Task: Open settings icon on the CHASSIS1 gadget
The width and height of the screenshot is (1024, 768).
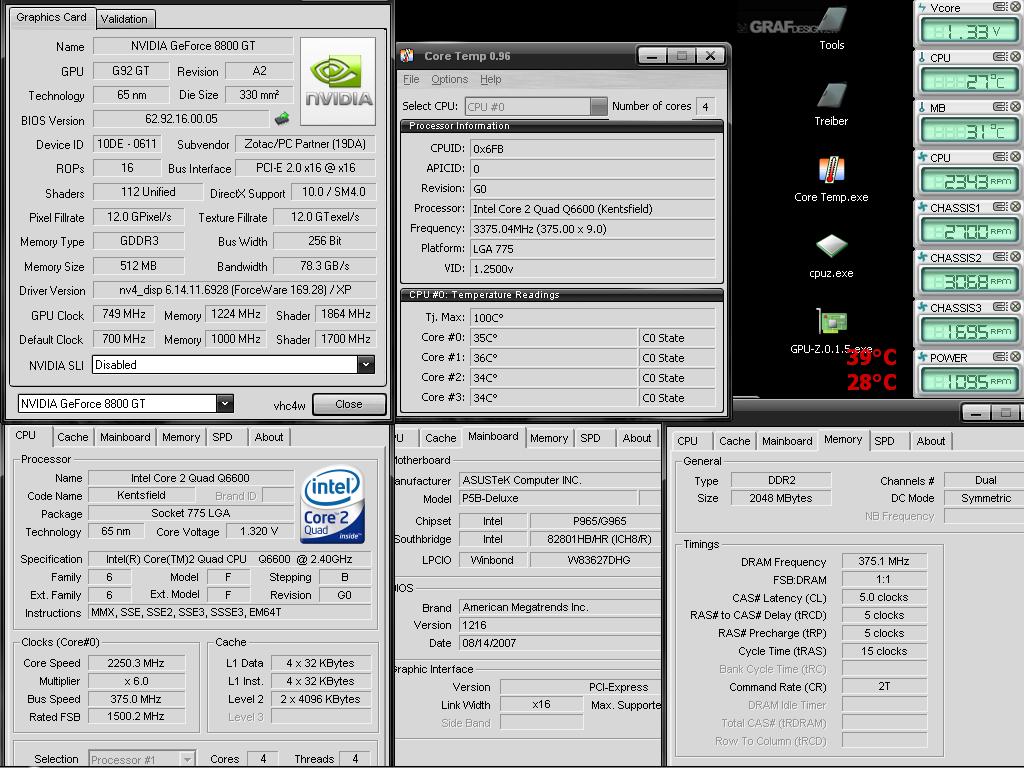Action: click(x=1000, y=207)
